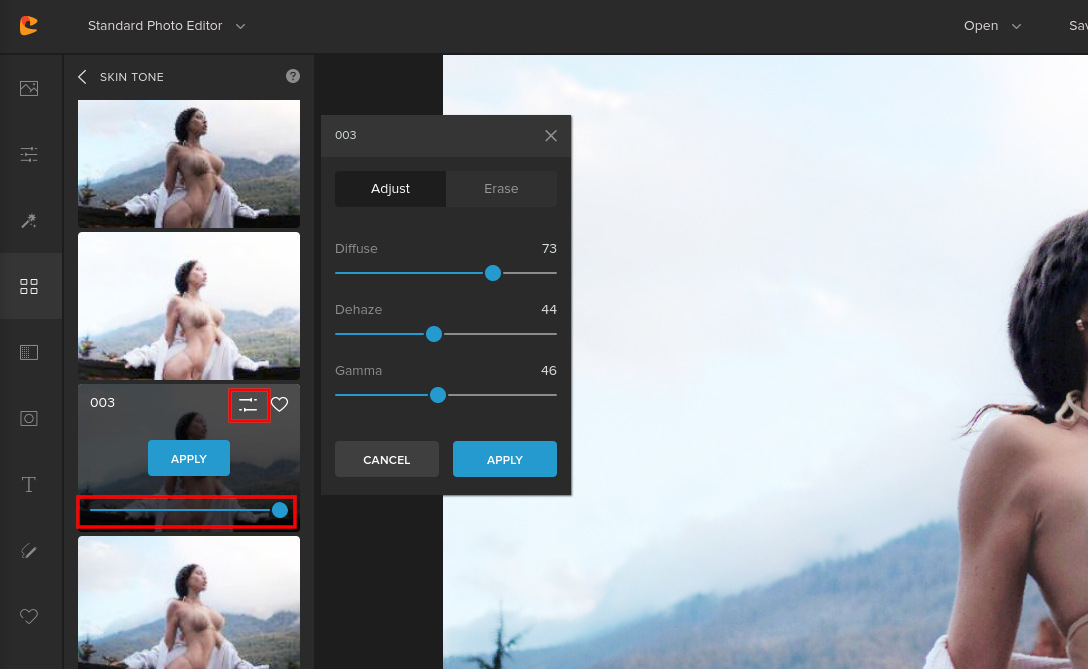Select the Adjust tab in the dialog

point(390,188)
